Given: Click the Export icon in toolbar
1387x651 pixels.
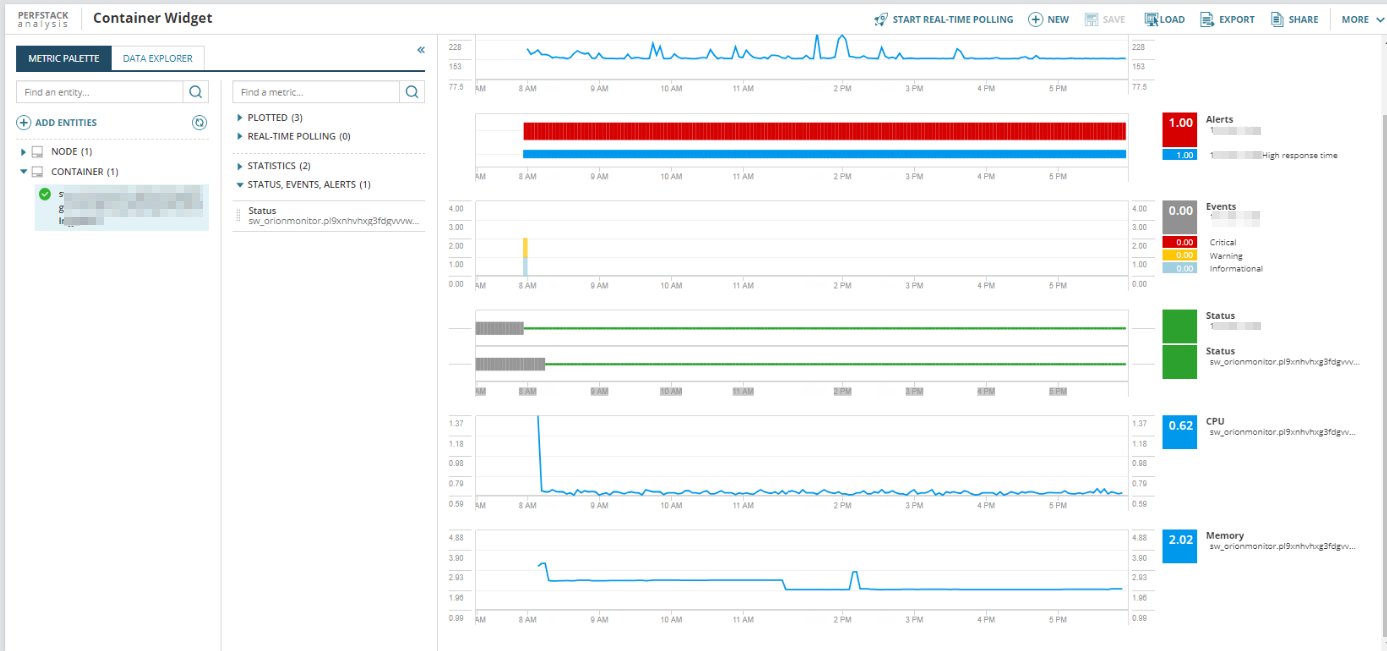Looking at the screenshot, I should 1207,19.
